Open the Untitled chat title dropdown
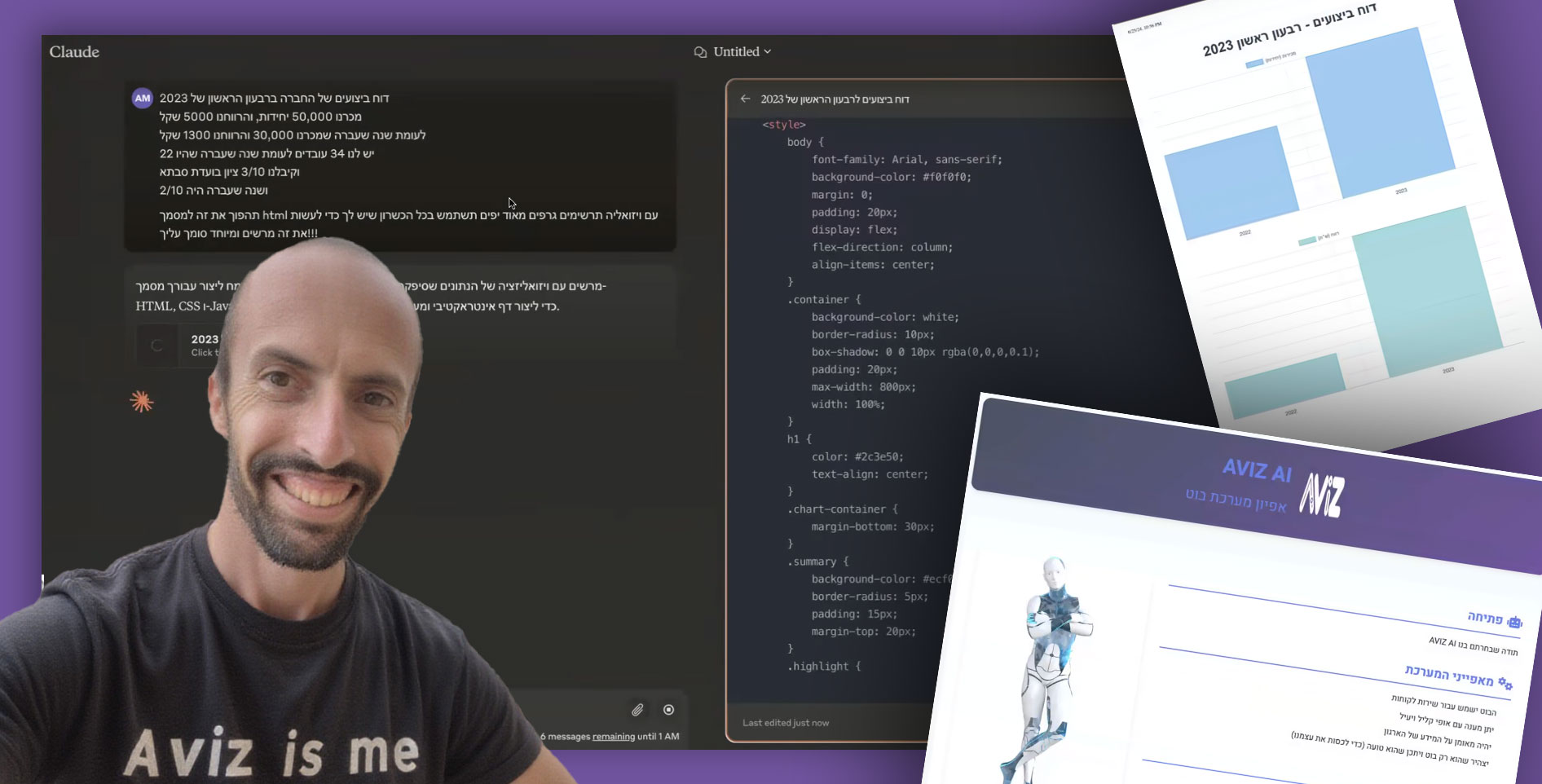This screenshot has width=1542, height=784. (x=742, y=51)
